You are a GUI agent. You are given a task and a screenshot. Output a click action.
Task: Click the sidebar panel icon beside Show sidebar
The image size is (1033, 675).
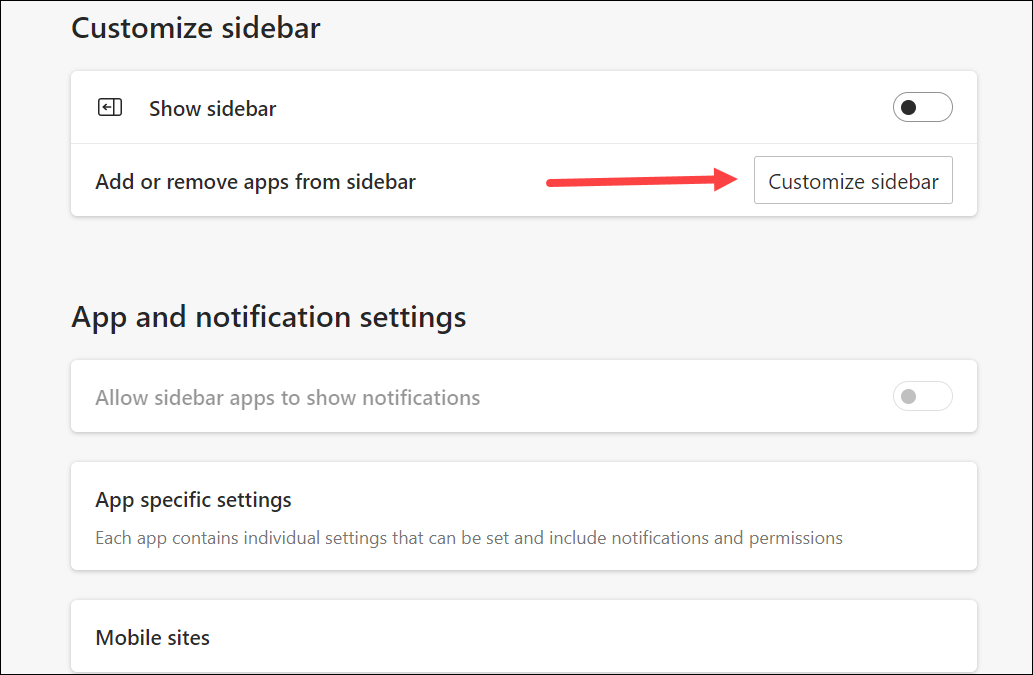(110, 107)
